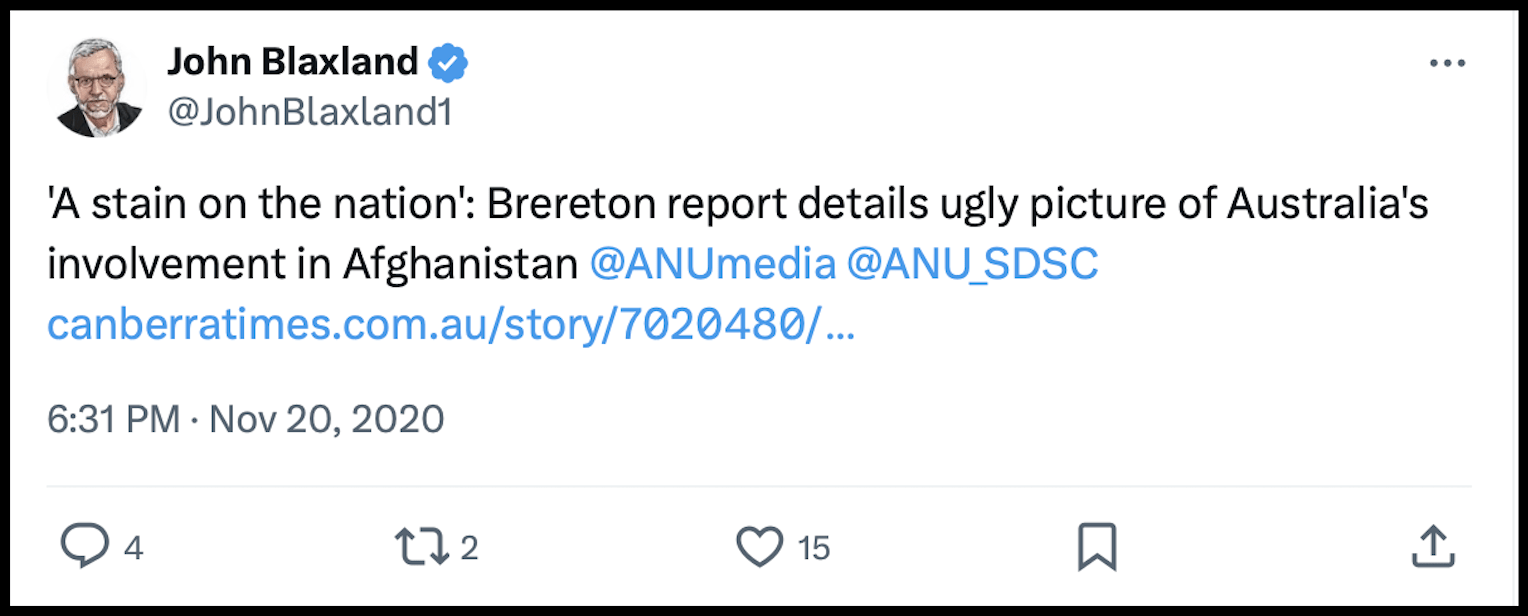Click the reply speech bubble icon
The height and width of the screenshot is (616, 1528).
coord(83,547)
